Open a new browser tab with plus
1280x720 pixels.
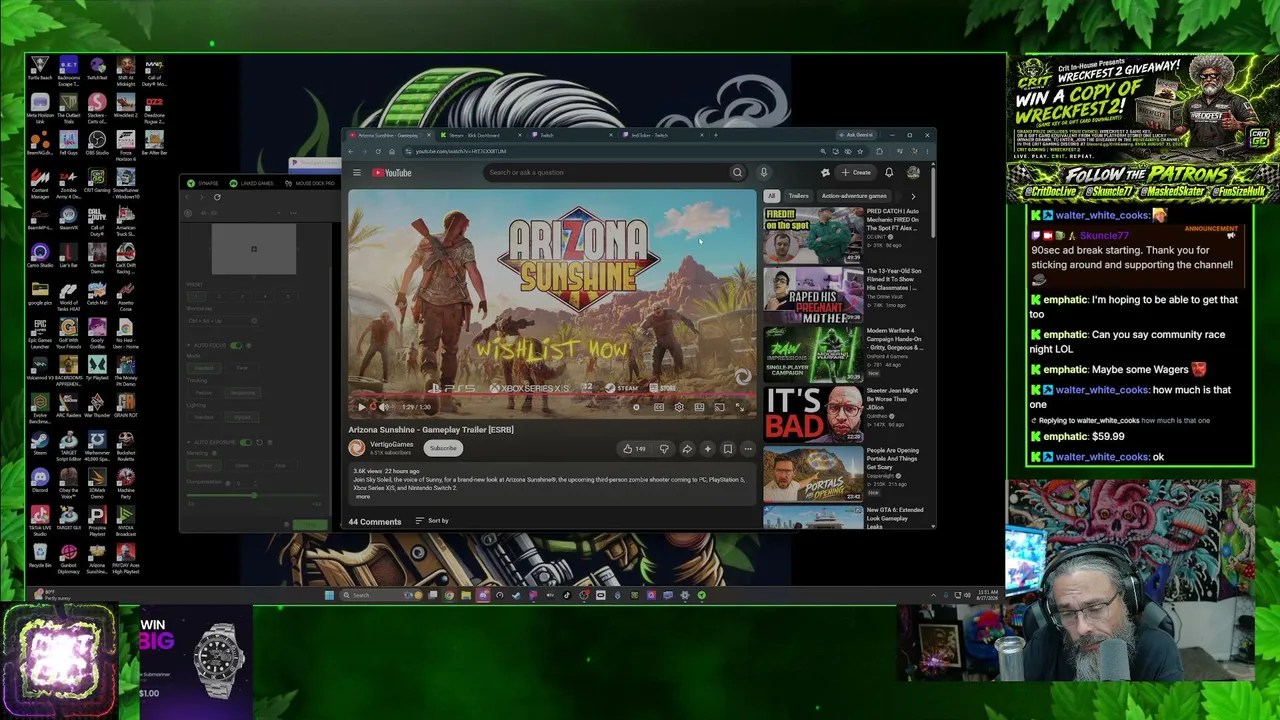coord(715,135)
